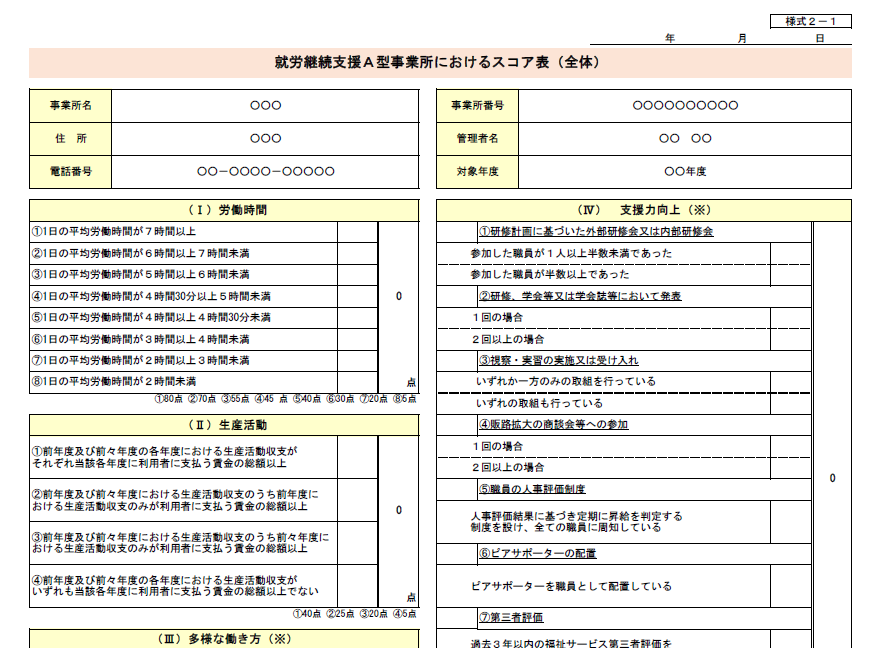Image resolution: width=882 pixels, height=668 pixels.
Task: Select the score sheet title banner
Action: point(440,62)
